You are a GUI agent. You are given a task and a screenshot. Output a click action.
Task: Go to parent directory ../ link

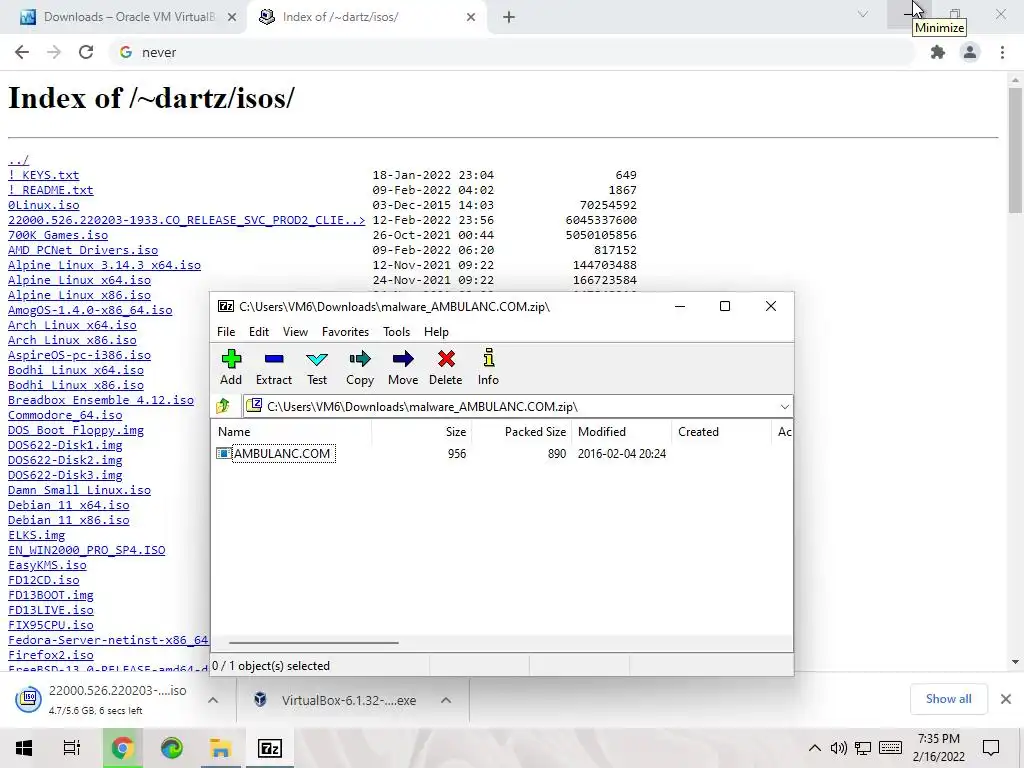[18, 160]
